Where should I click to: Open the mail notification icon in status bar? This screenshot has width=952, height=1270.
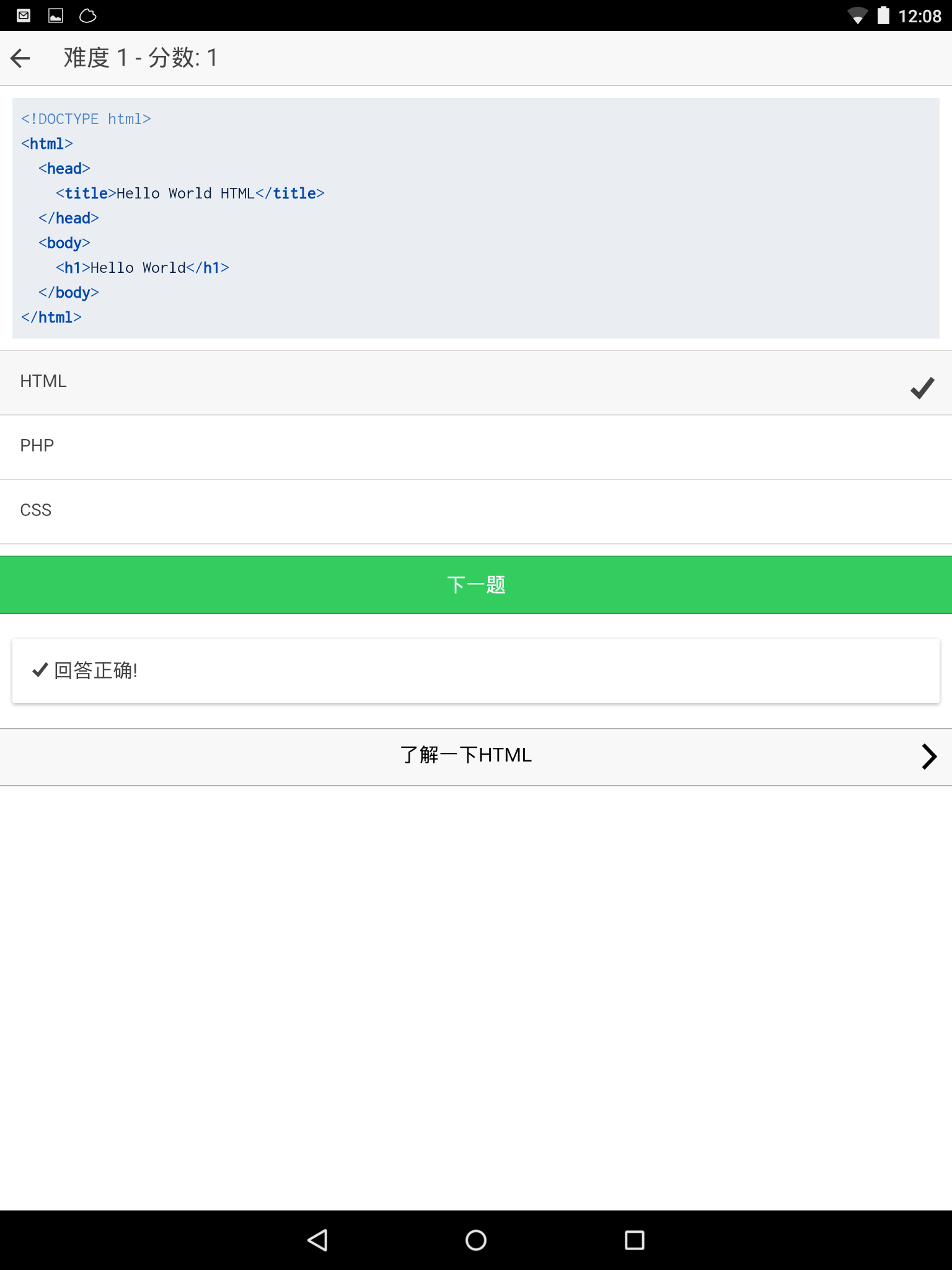click(24, 16)
